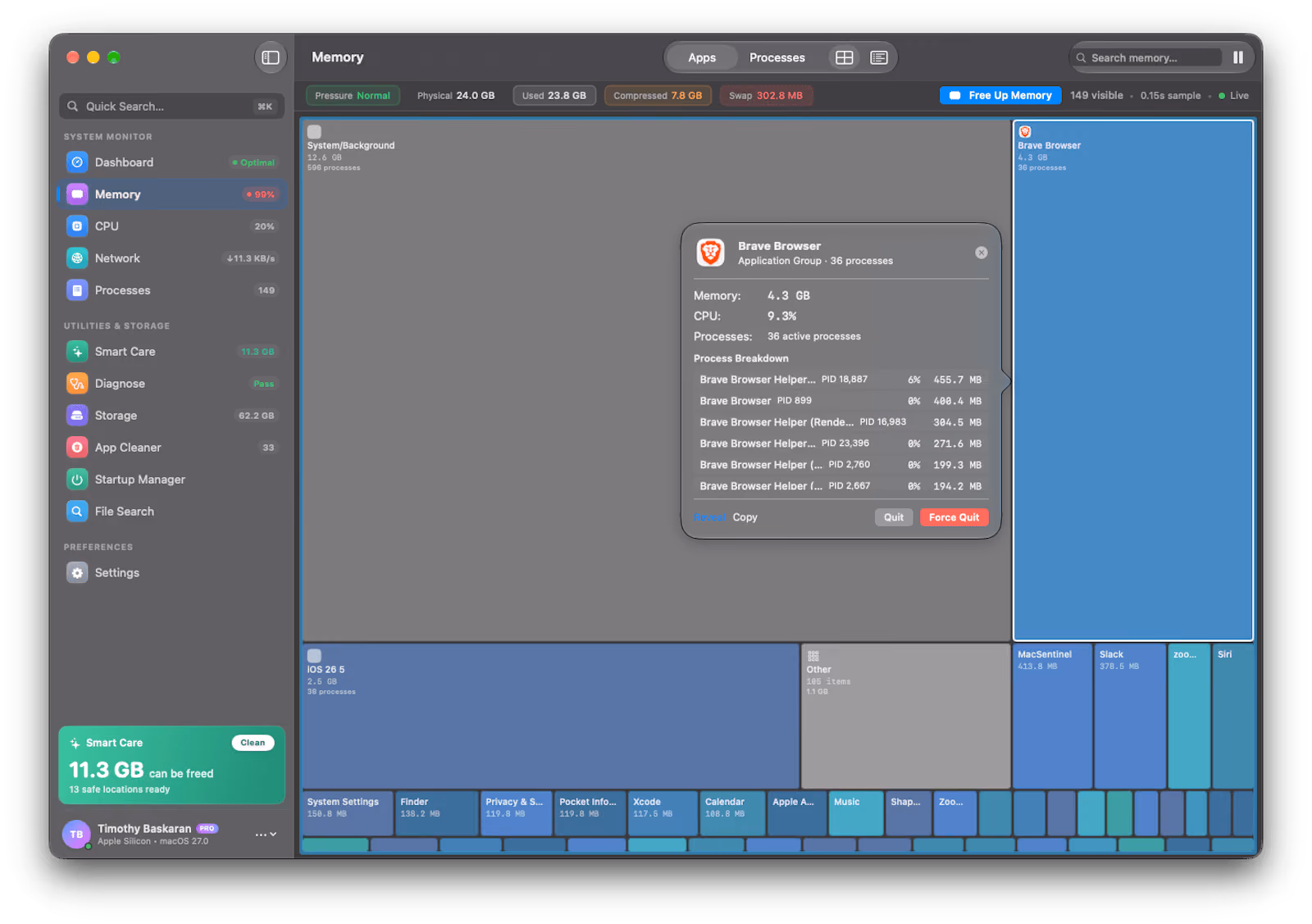Select the Xcode treemap tile
This screenshot has height=924, width=1312.
click(x=663, y=813)
